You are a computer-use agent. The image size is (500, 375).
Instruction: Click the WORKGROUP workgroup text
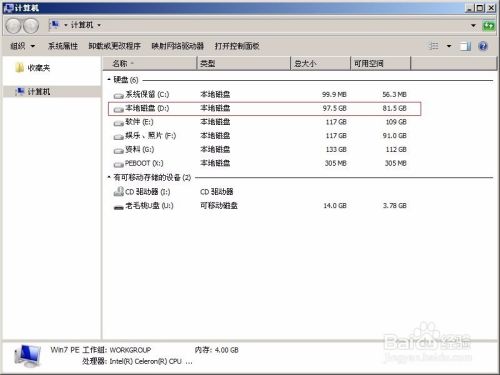130,350
